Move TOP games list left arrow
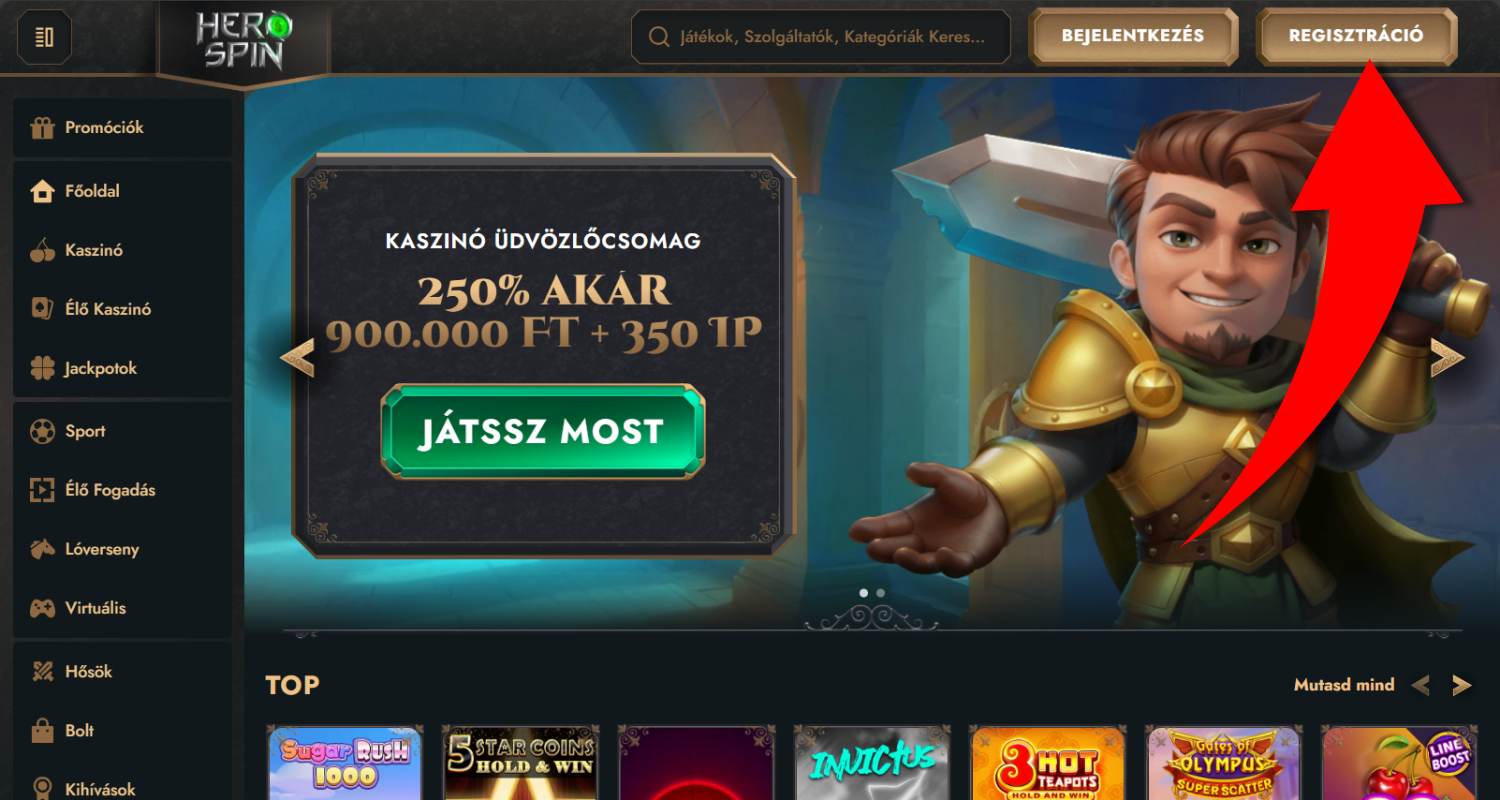 1420,685
